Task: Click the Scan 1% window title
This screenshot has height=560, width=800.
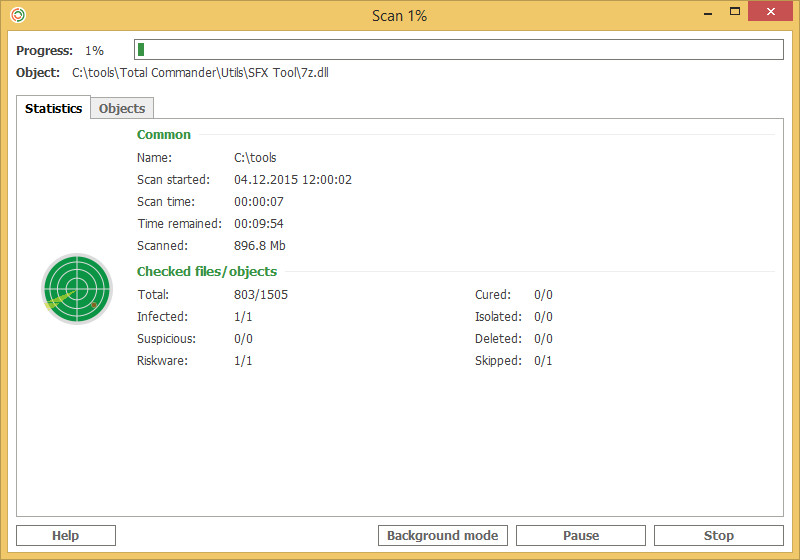Action: [399, 16]
